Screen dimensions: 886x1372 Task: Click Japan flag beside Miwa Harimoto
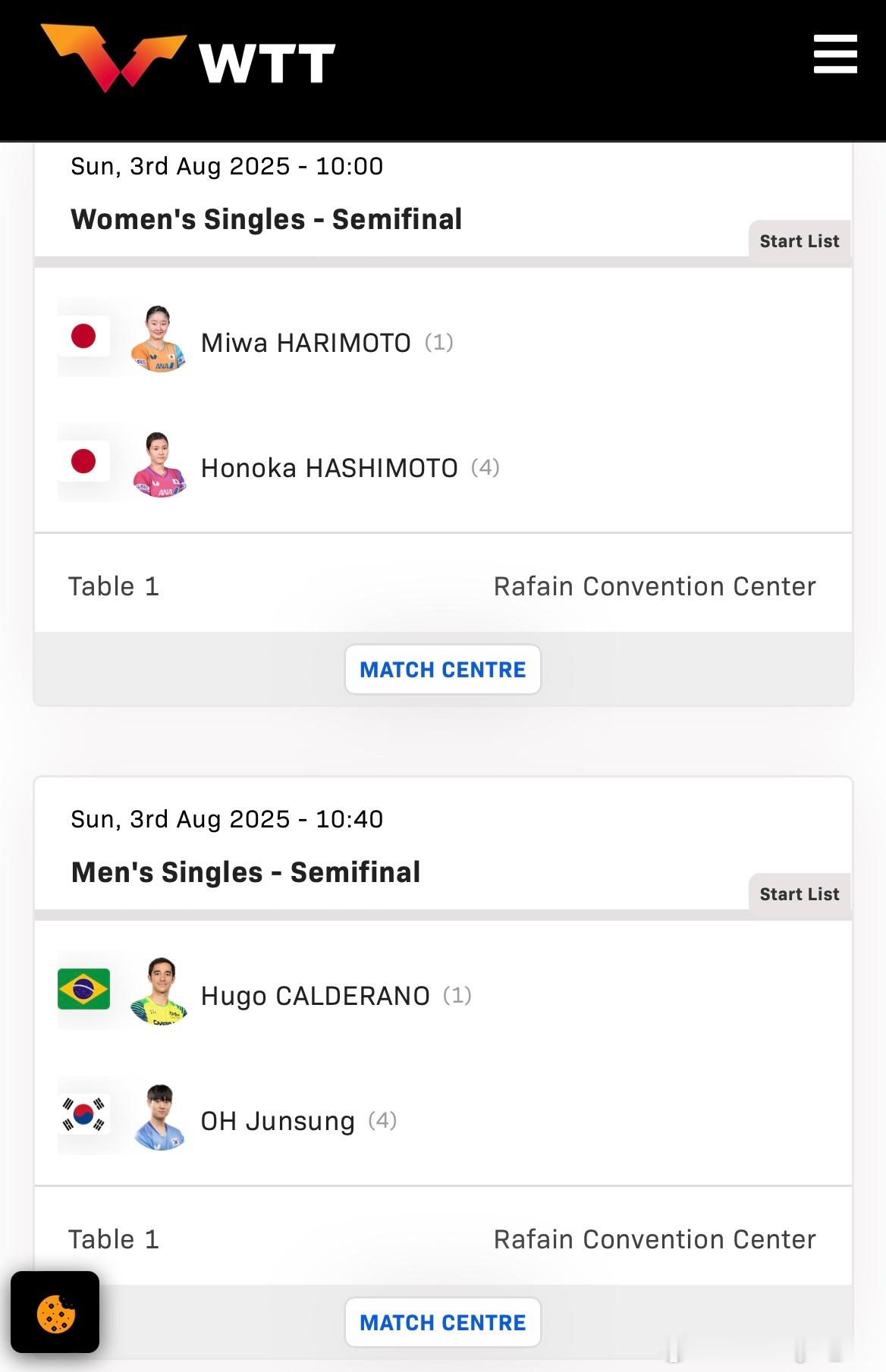pos(83,336)
